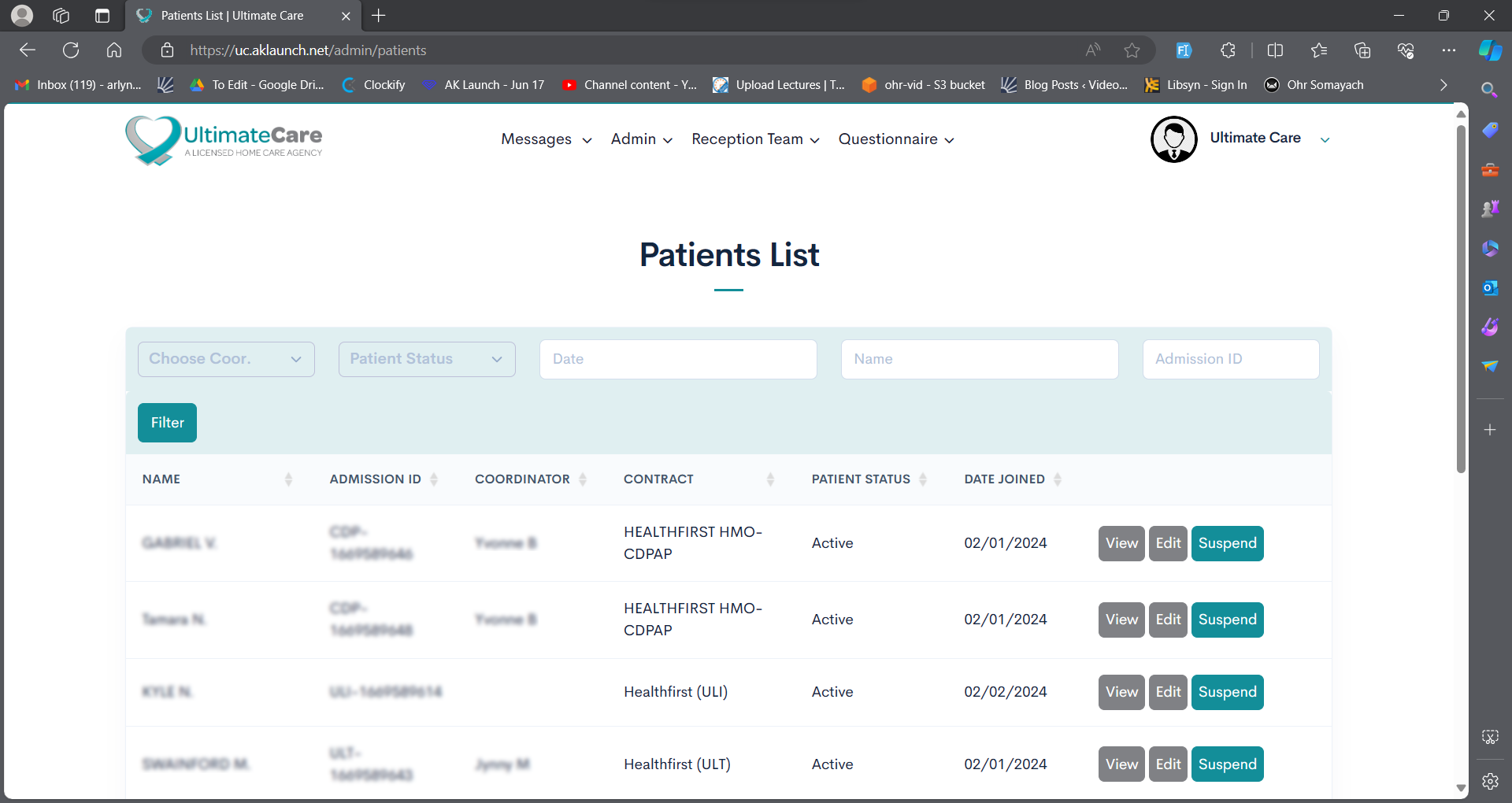This screenshot has height=803, width=1512.
Task: Open sidebar tools briefcase icon
Action: pyautogui.click(x=1489, y=169)
